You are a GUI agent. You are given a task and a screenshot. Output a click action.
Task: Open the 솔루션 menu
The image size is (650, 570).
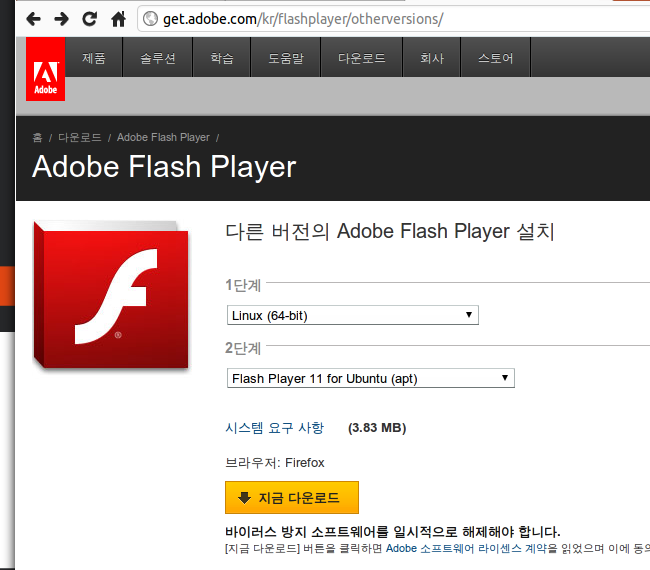158,57
